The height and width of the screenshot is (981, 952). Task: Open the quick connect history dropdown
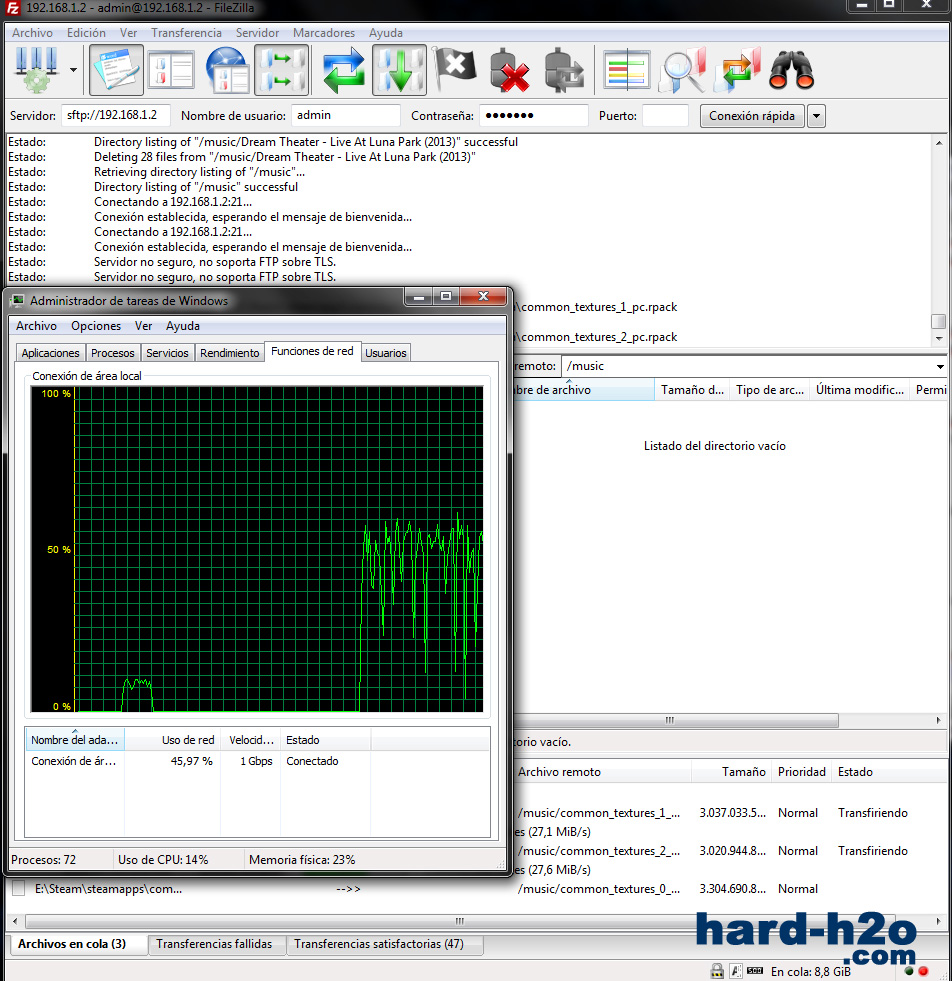click(816, 116)
